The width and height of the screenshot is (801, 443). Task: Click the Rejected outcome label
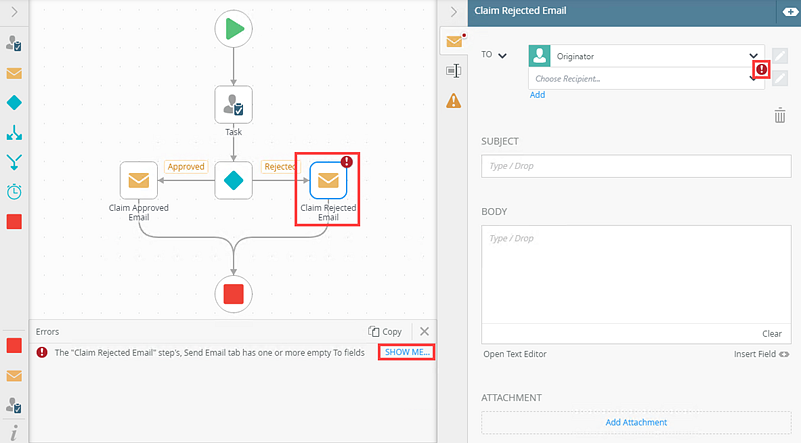click(280, 167)
